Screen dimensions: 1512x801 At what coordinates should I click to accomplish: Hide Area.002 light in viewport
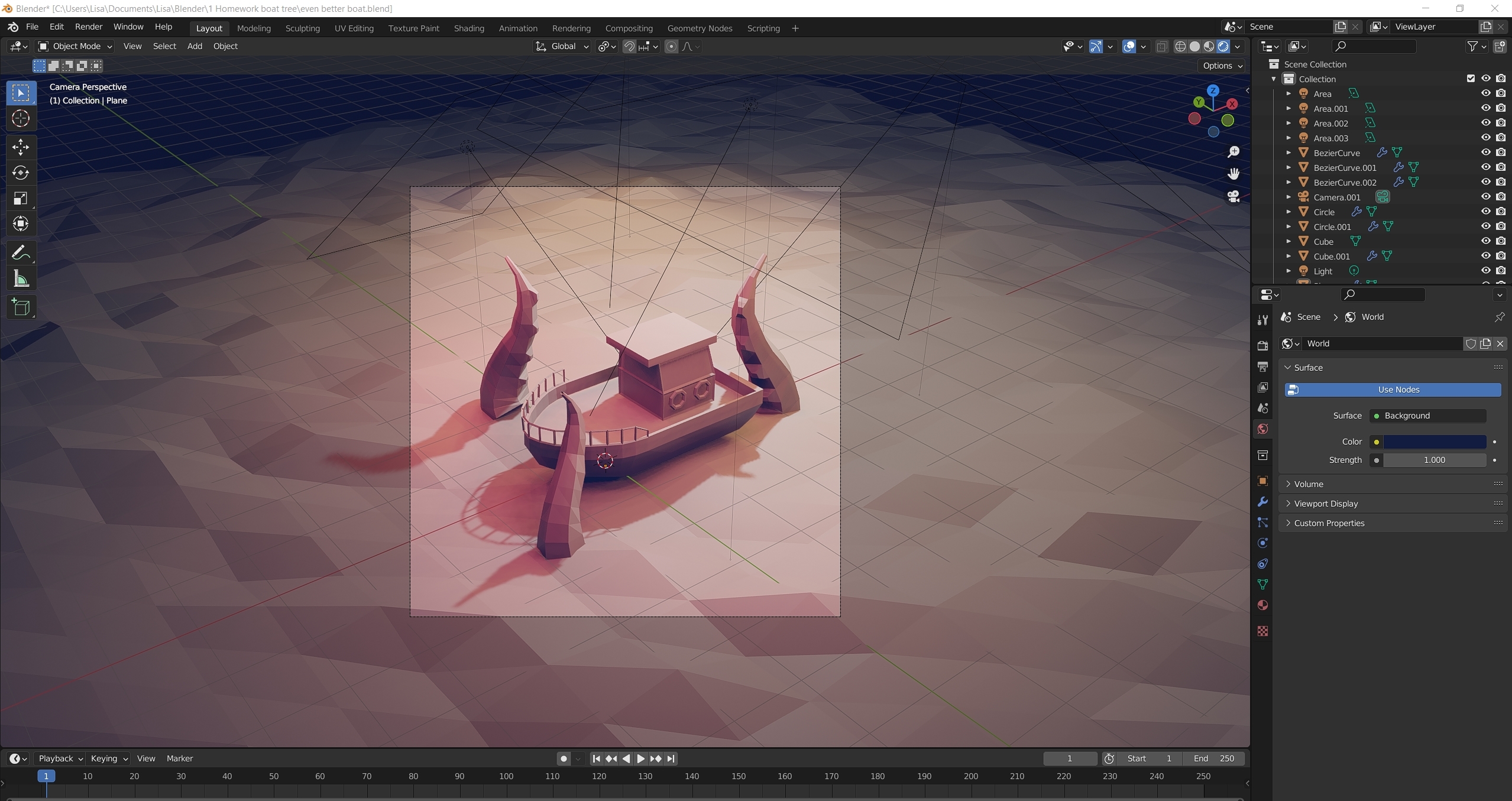click(x=1485, y=123)
